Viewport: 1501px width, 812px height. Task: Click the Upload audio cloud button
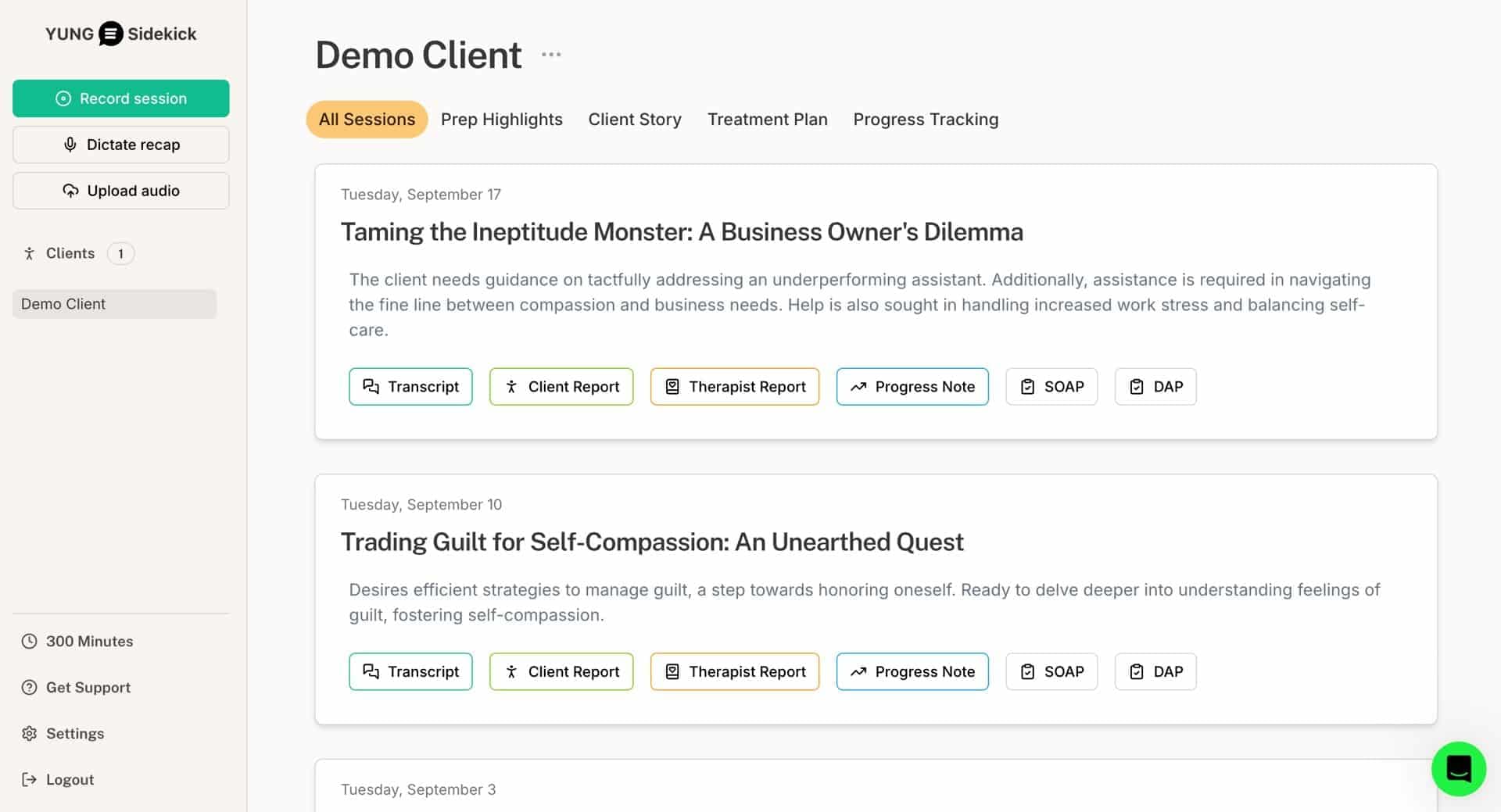click(x=120, y=191)
